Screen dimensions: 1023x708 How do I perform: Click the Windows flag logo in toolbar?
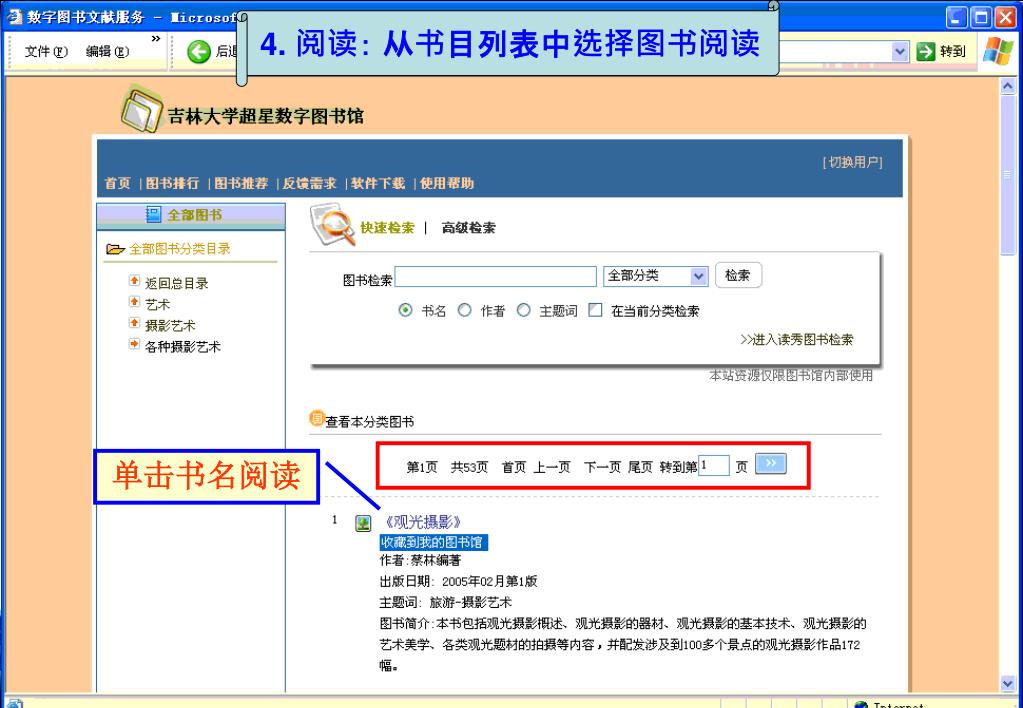tap(998, 52)
